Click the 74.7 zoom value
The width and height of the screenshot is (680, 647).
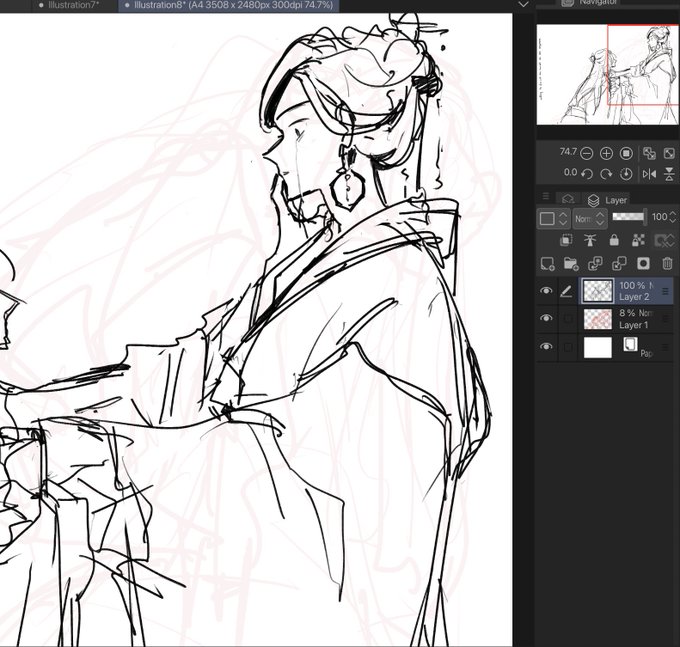568,152
